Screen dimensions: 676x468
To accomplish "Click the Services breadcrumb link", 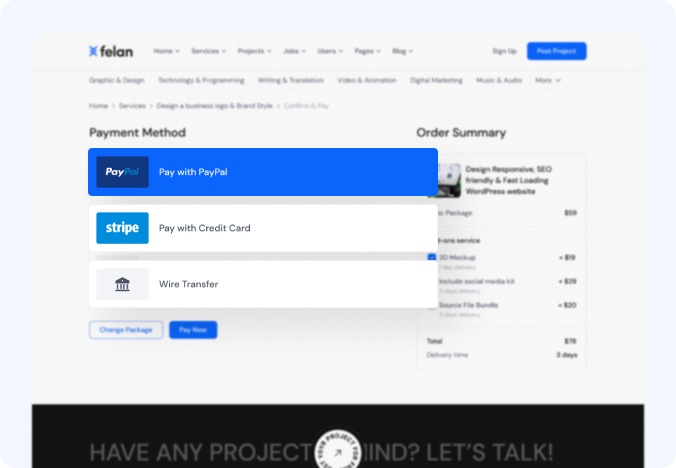I will [x=132, y=106].
